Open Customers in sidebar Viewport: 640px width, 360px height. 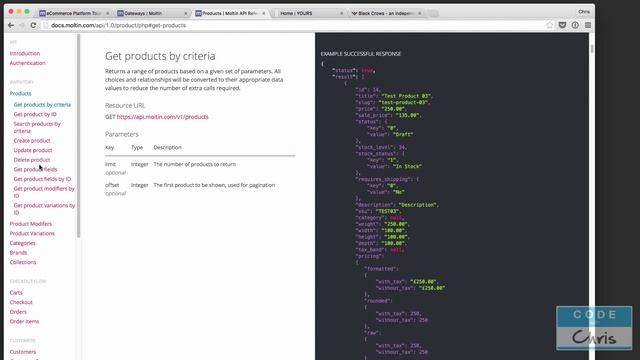tap(23, 352)
